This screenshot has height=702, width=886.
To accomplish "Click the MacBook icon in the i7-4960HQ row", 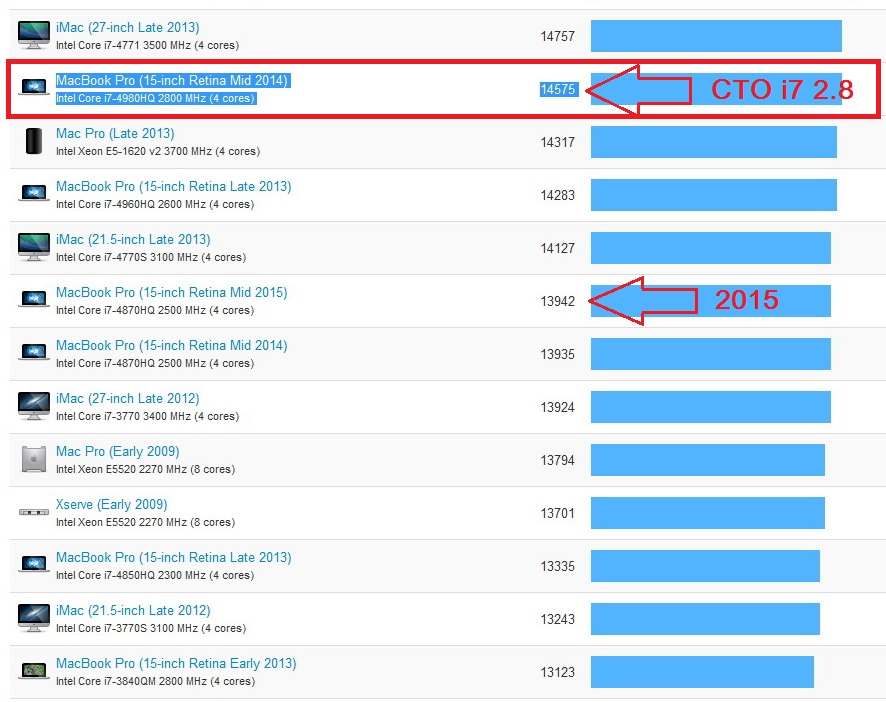I will point(34,193).
